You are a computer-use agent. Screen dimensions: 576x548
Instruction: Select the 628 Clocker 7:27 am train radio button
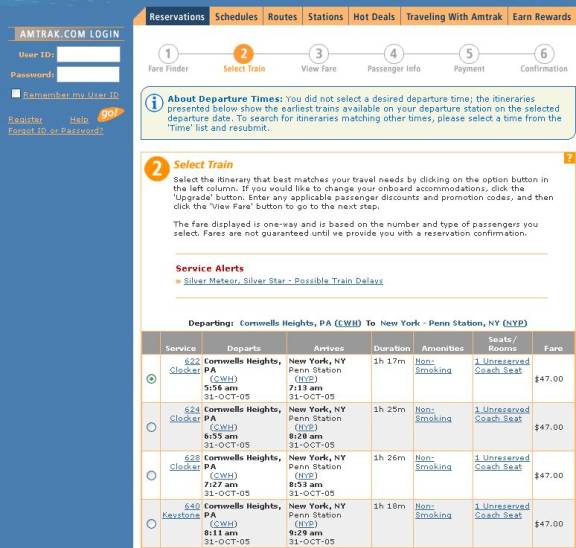point(151,475)
